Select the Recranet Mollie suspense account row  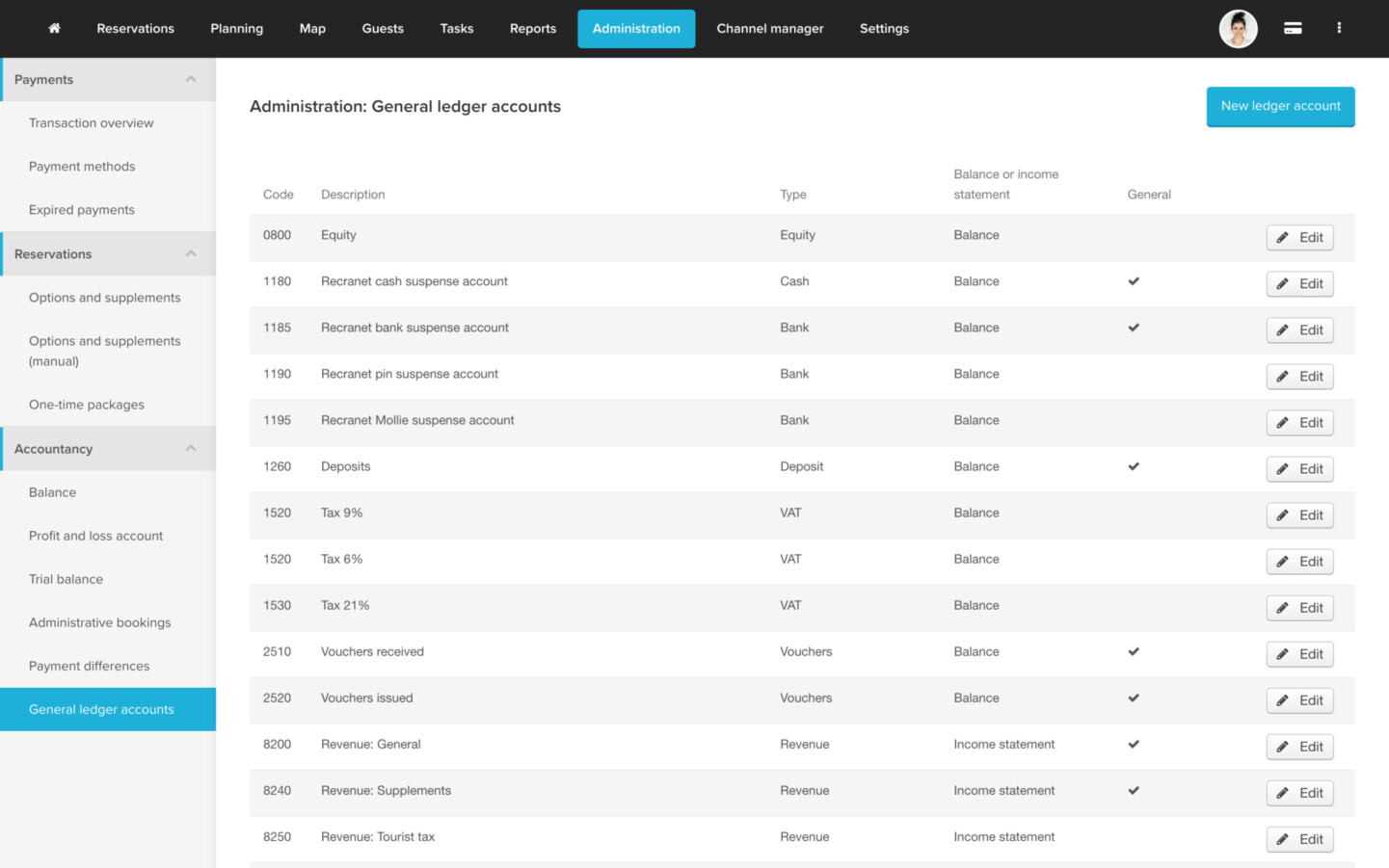coord(417,420)
